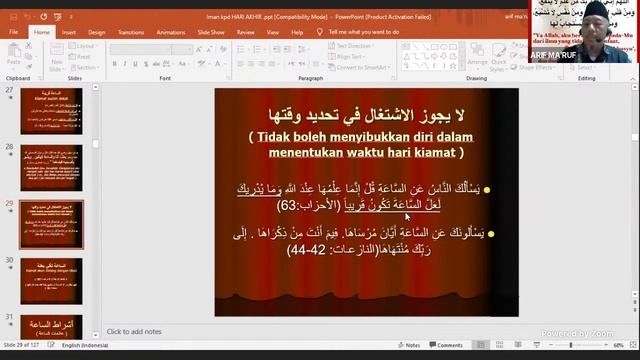The image size is (640, 360).
Task: Redo the last action in the title bar
Action: [44, 17]
